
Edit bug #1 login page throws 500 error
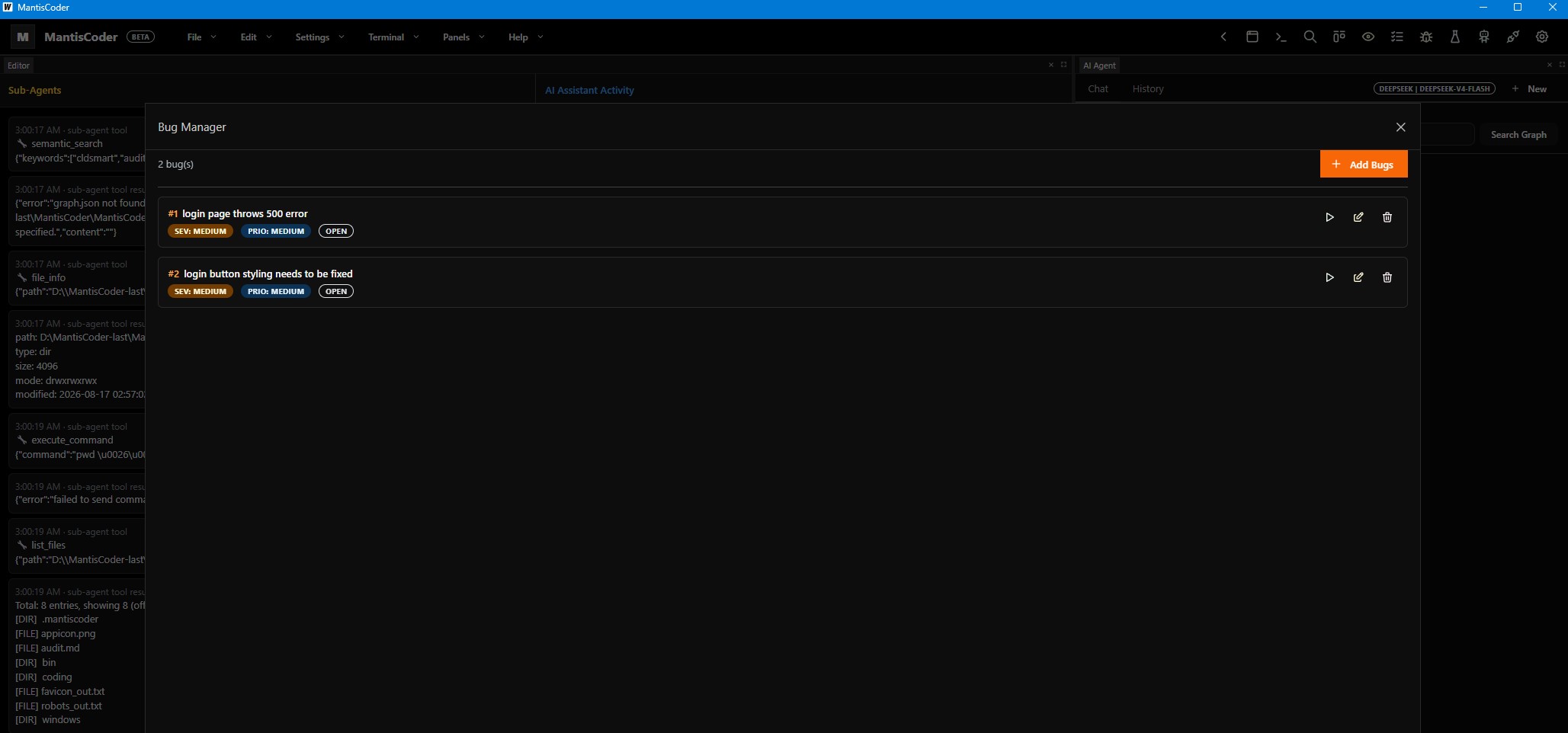coord(1358,217)
